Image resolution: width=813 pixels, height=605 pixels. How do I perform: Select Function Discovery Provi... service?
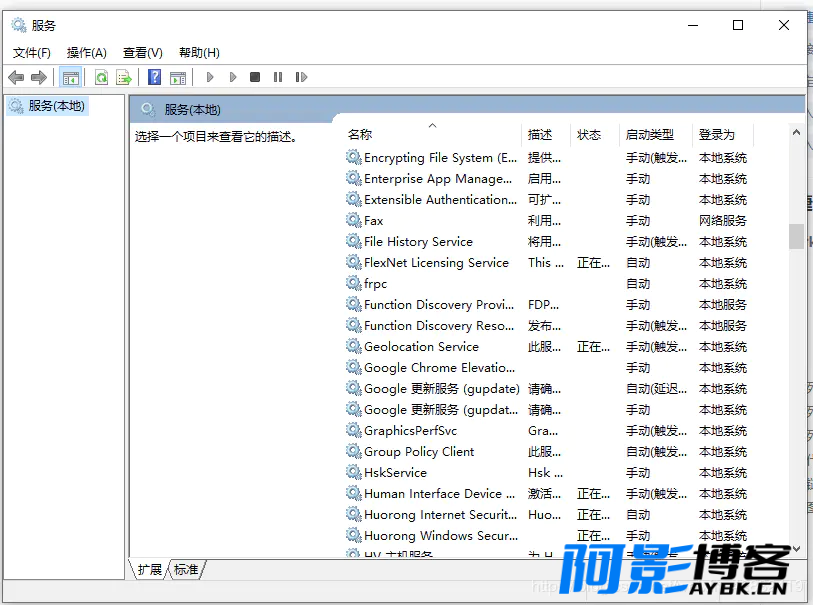pyautogui.click(x=439, y=305)
